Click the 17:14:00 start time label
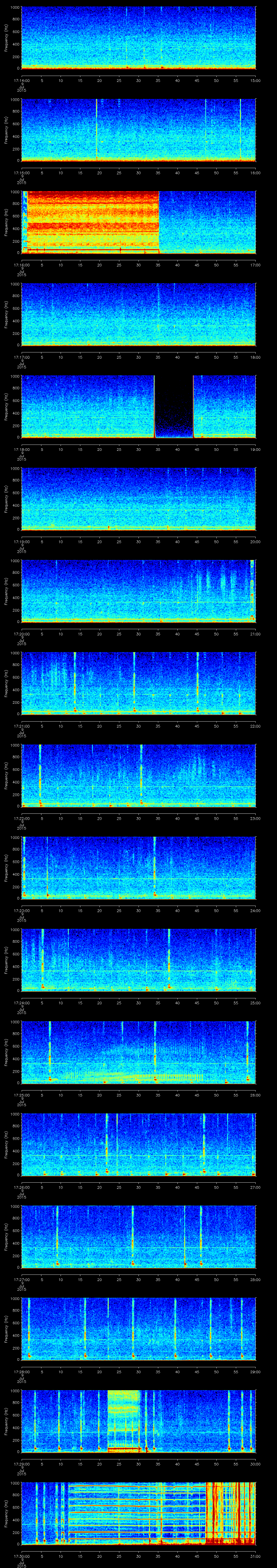 [21, 80]
